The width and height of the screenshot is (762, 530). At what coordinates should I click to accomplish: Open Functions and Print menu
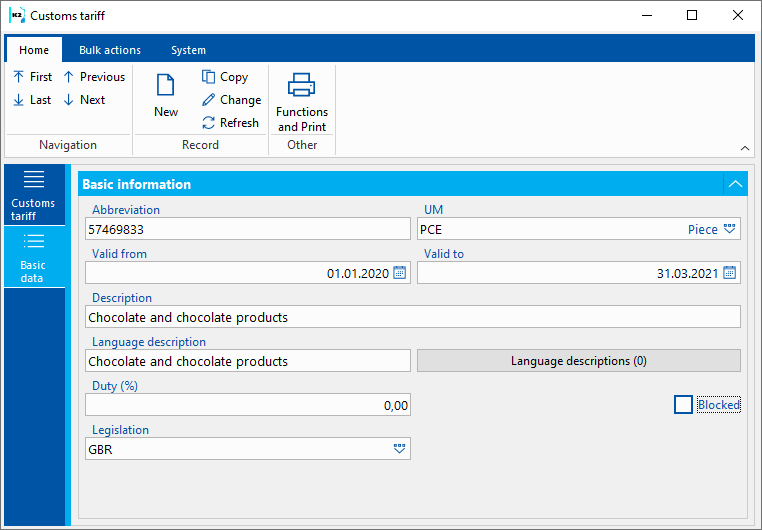click(x=302, y=102)
